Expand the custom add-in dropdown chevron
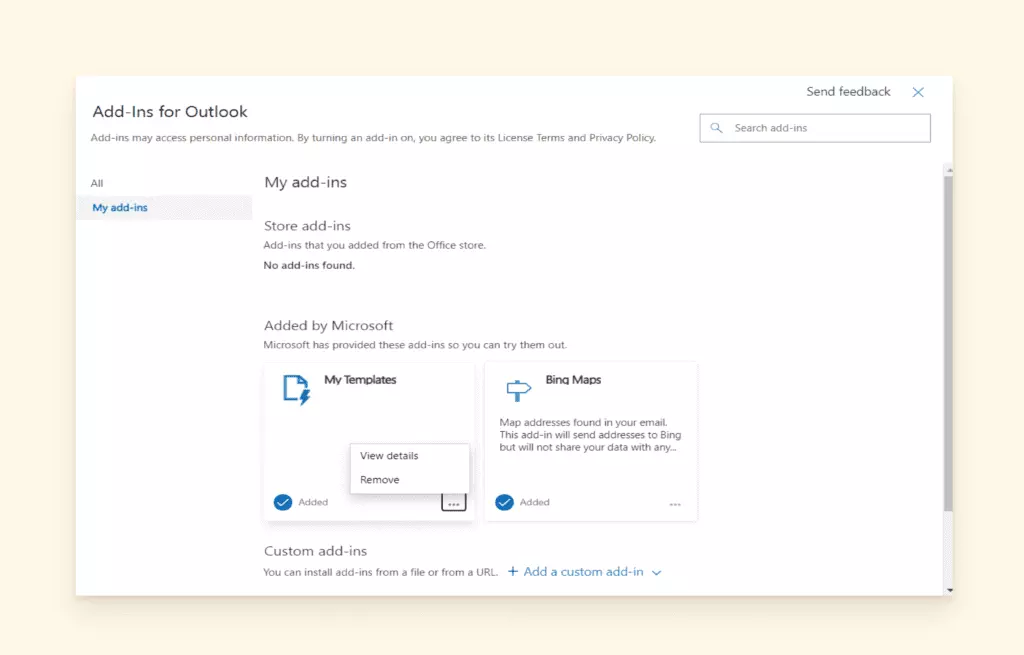The height and width of the screenshot is (655, 1024). coord(657,573)
